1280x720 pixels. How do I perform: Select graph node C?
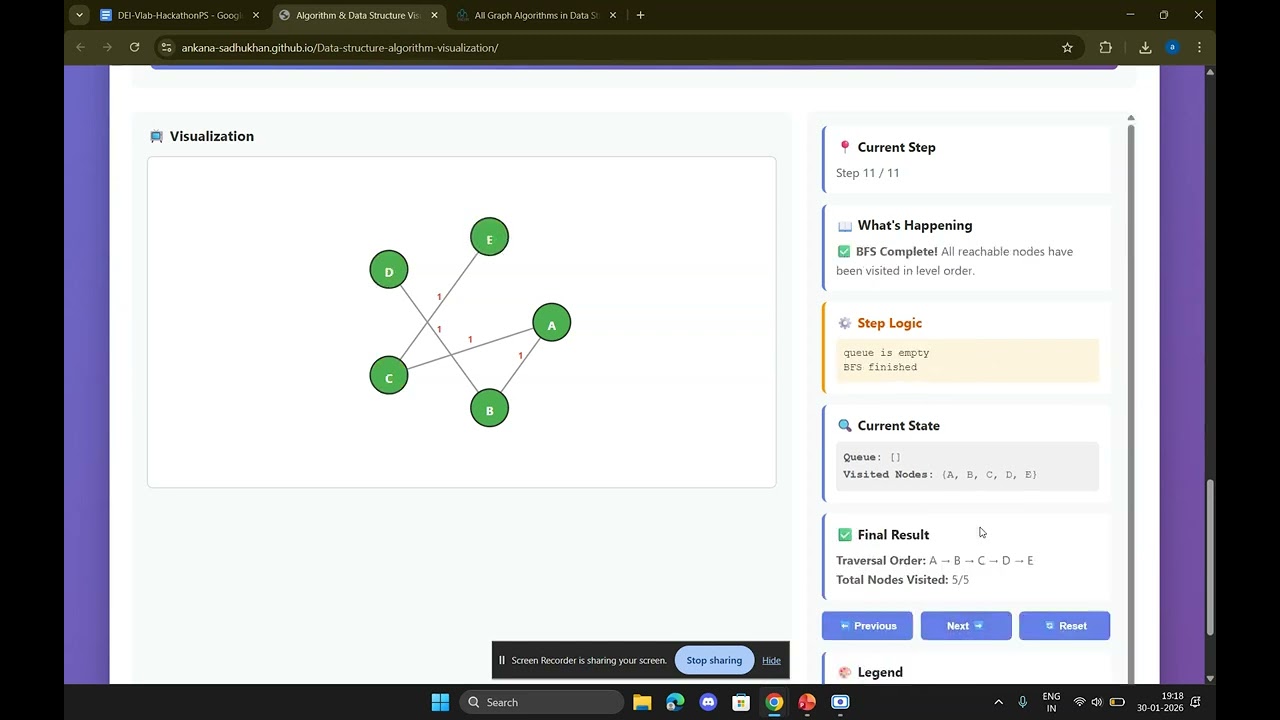[x=389, y=376]
